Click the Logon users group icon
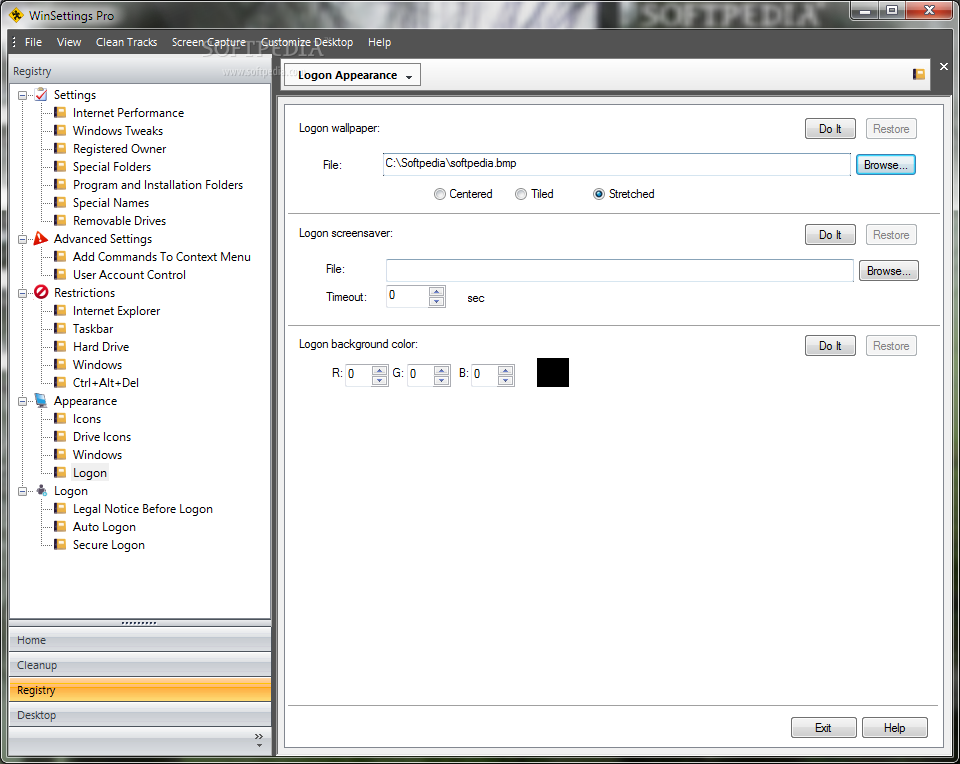The image size is (960, 764). point(41,490)
